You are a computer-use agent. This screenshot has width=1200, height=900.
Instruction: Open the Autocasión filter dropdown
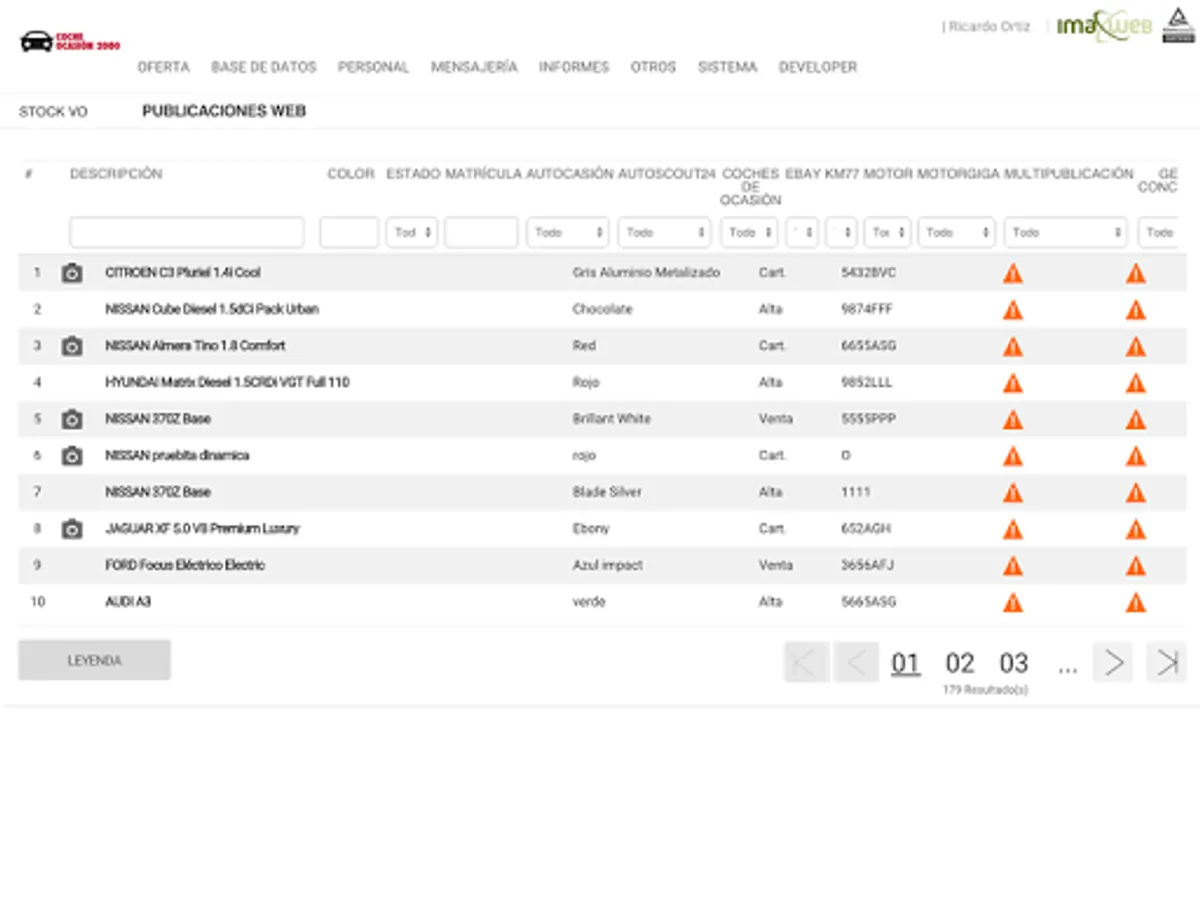(x=568, y=232)
